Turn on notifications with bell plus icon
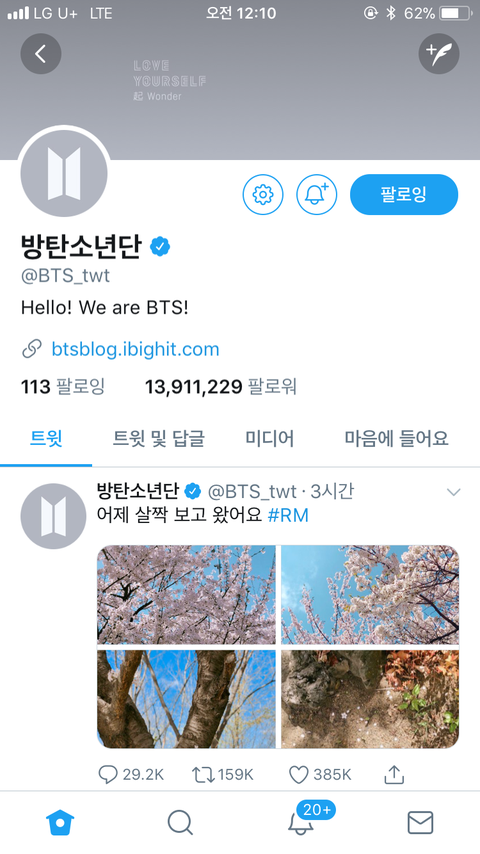This screenshot has width=480, height=854. point(317,194)
